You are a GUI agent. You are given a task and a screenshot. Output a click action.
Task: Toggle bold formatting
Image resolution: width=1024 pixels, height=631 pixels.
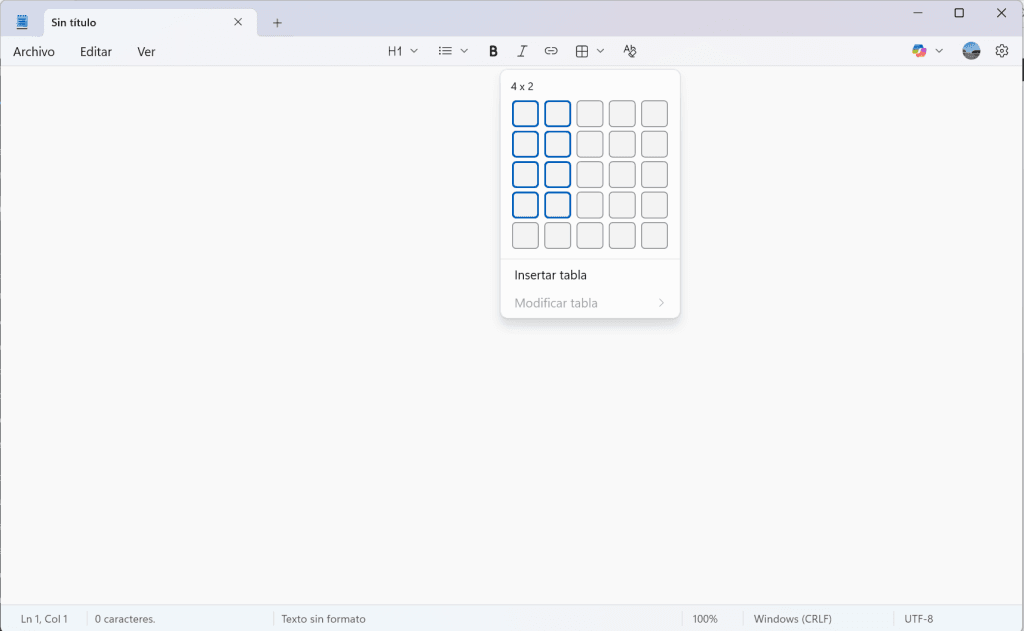pyautogui.click(x=492, y=50)
